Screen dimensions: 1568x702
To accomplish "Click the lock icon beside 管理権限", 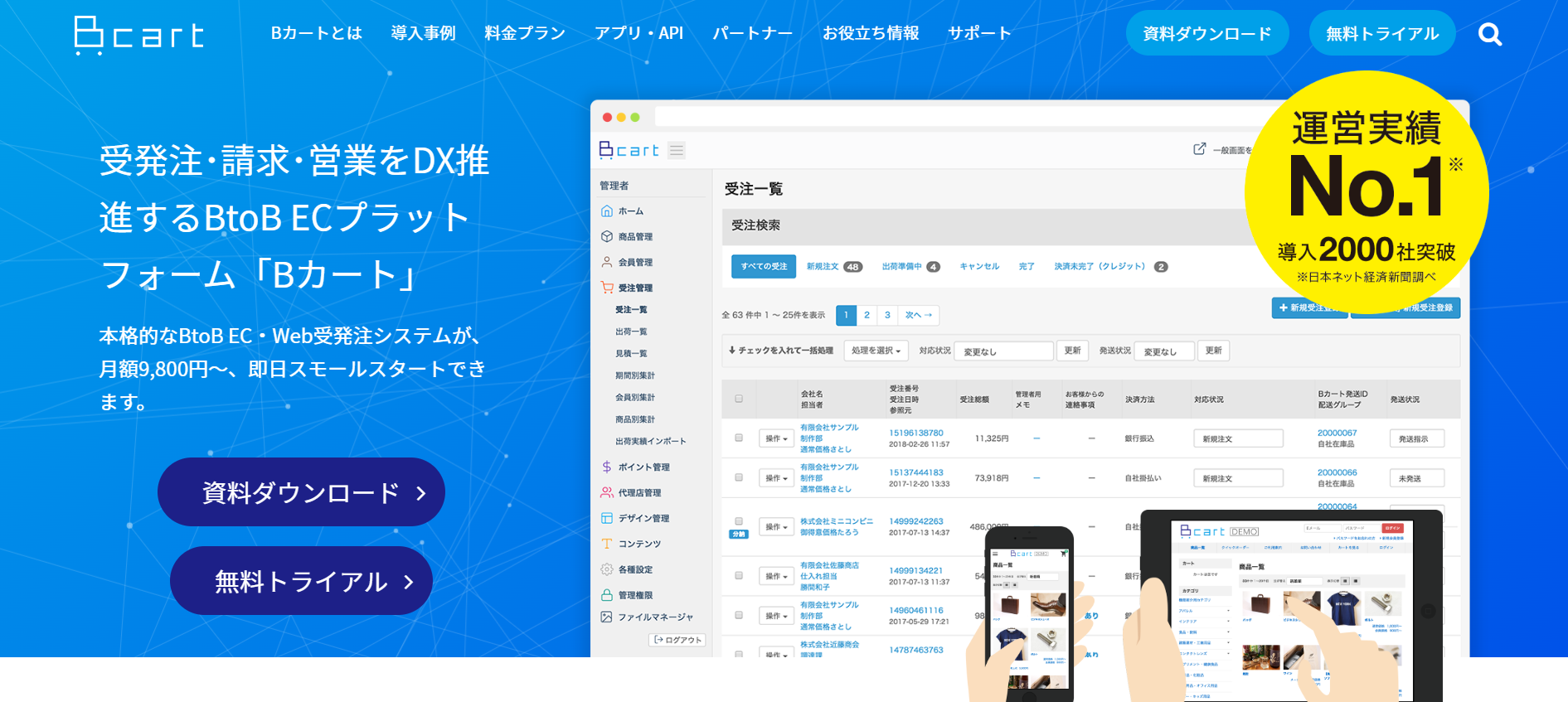I will pyautogui.click(x=607, y=595).
